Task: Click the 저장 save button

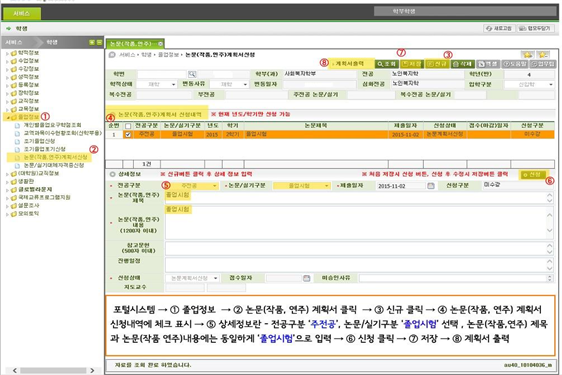Action: coord(411,64)
